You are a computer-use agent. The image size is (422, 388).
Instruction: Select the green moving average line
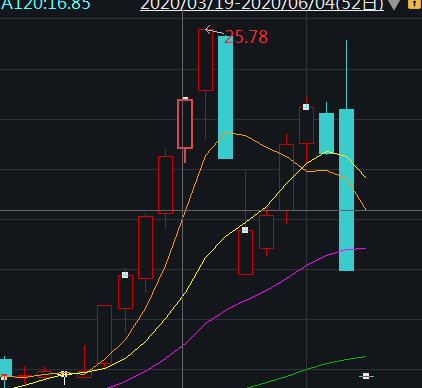tap(307, 368)
